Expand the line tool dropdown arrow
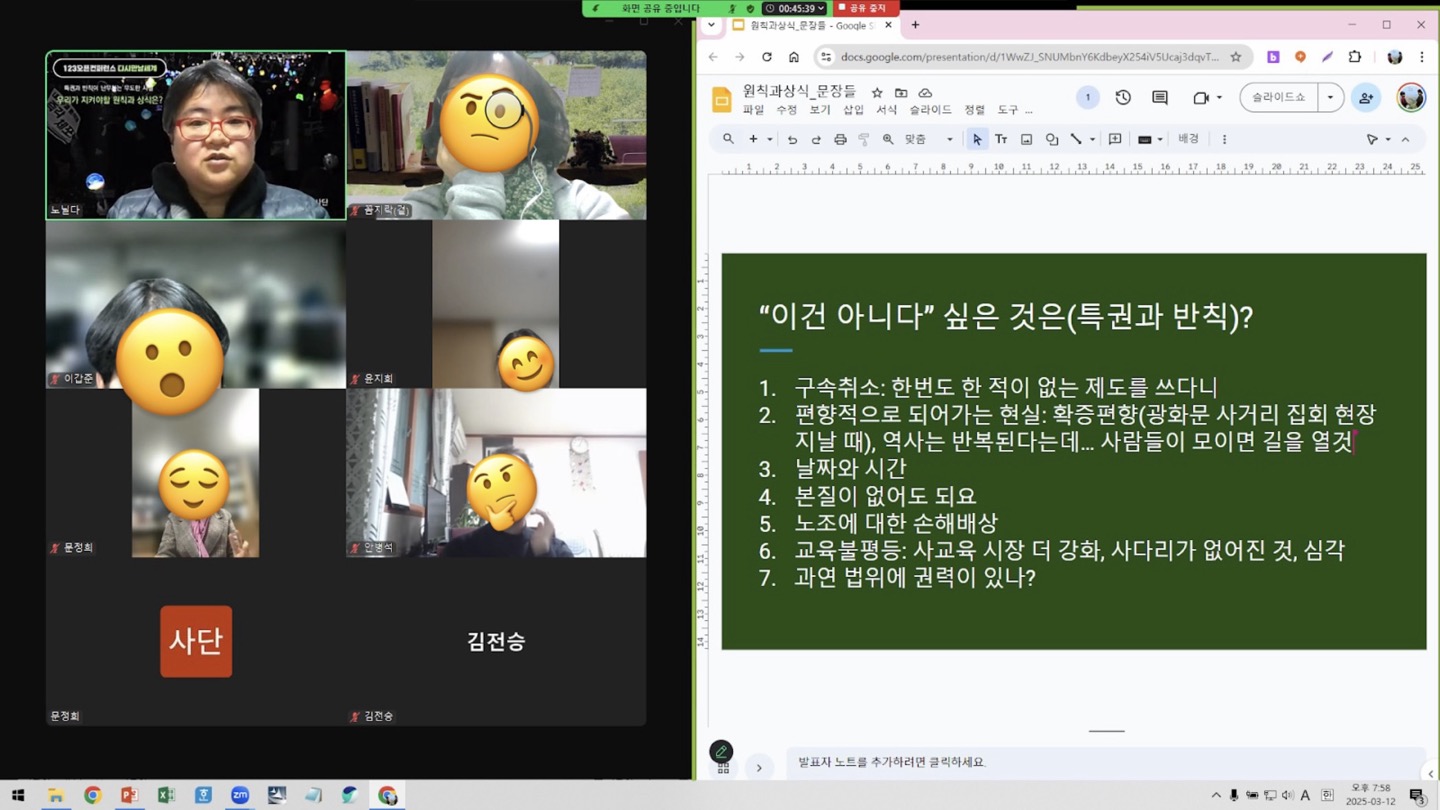This screenshot has width=1440, height=810. tap(1092, 139)
